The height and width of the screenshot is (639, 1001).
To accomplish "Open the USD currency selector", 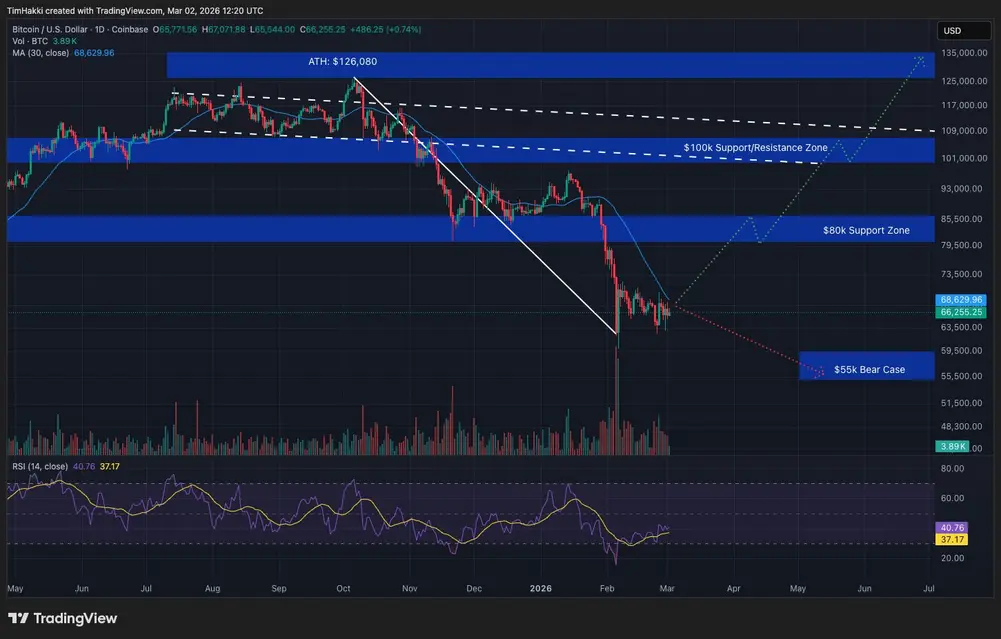I will click(x=964, y=31).
